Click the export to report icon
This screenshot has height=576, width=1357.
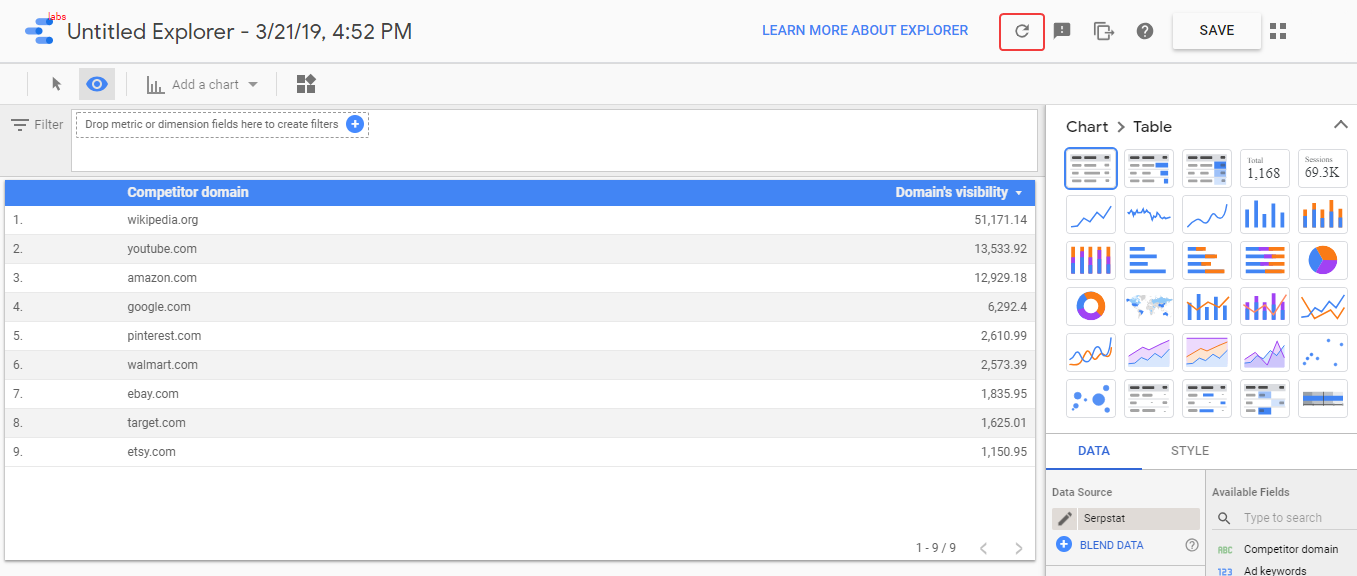tap(1103, 31)
